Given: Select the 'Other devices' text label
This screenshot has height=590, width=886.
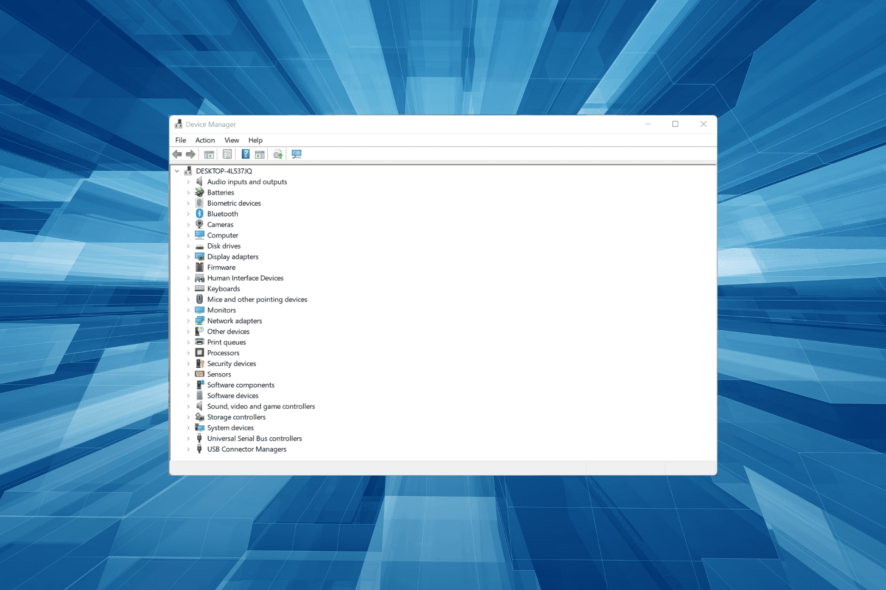Looking at the screenshot, I should [228, 331].
